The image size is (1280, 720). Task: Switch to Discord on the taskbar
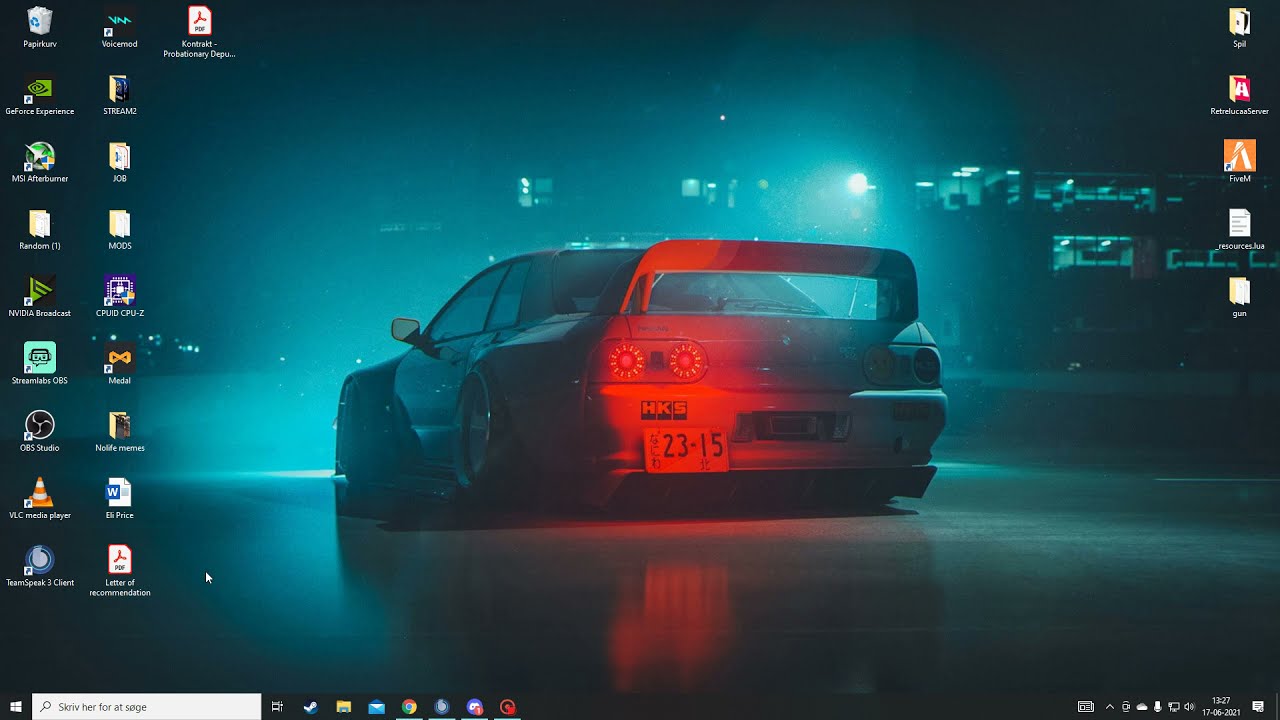(x=475, y=707)
